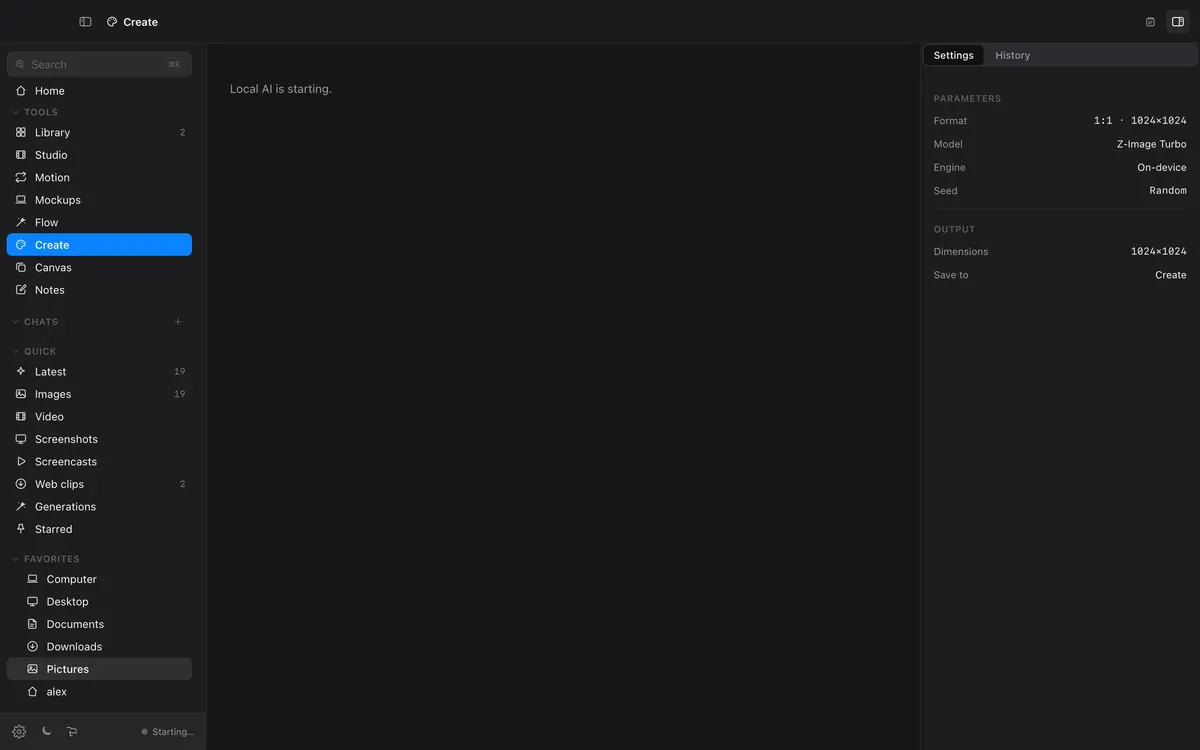
Task: Open the Mockups laptop icon
Action: coord(21,200)
